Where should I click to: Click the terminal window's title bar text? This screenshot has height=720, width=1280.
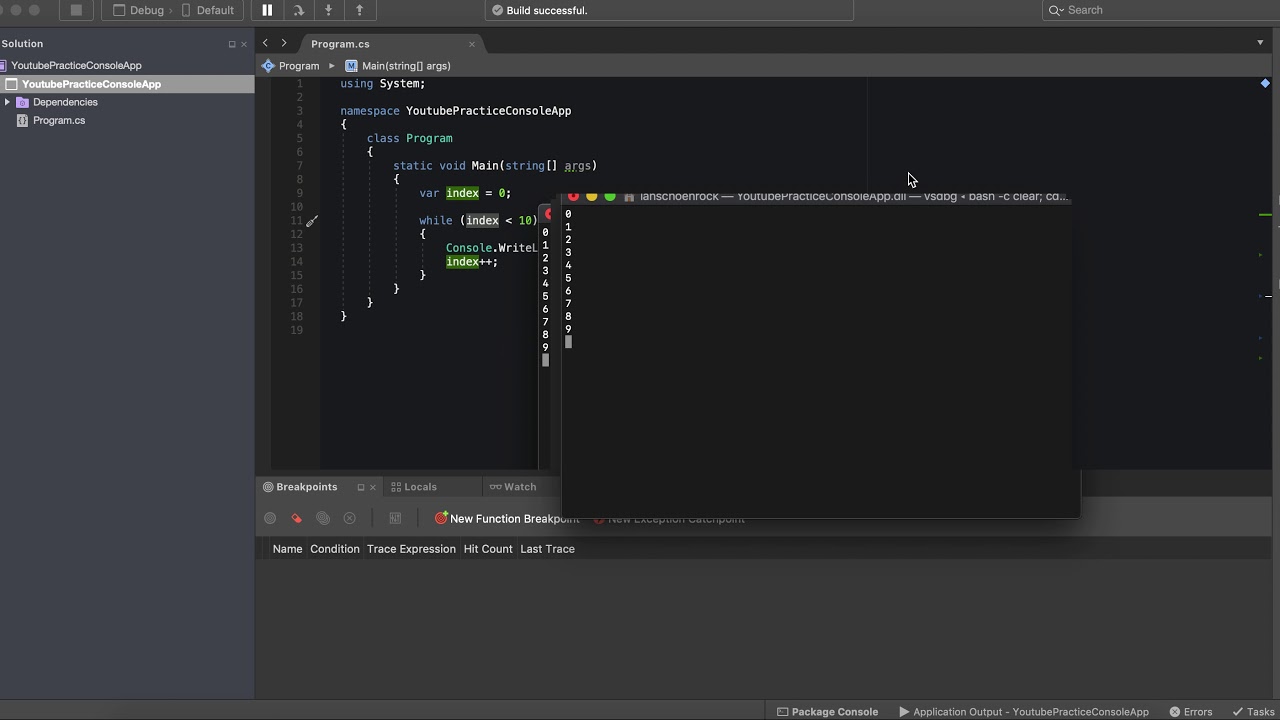[x=854, y=197]
